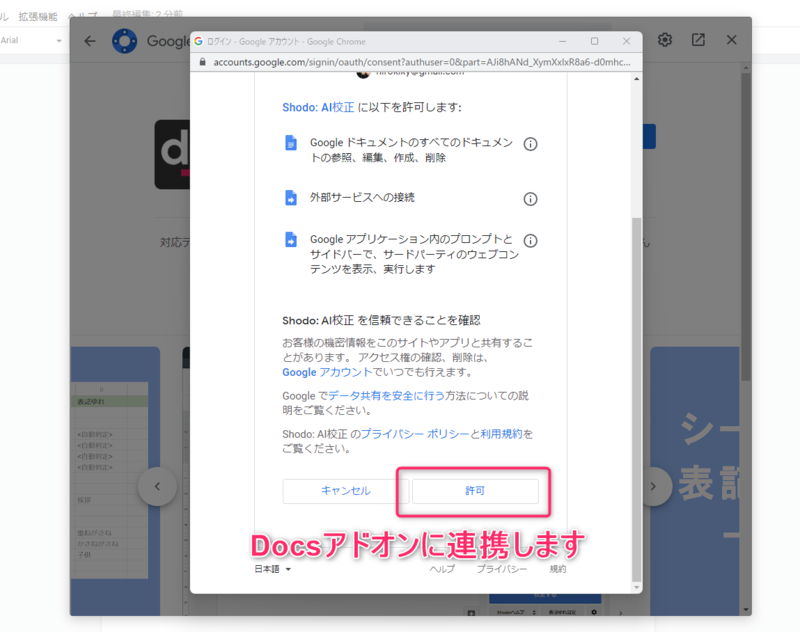Click the 外部サービスへの接続 file icon
Screen dimensions: 800x632
(291, 197)
